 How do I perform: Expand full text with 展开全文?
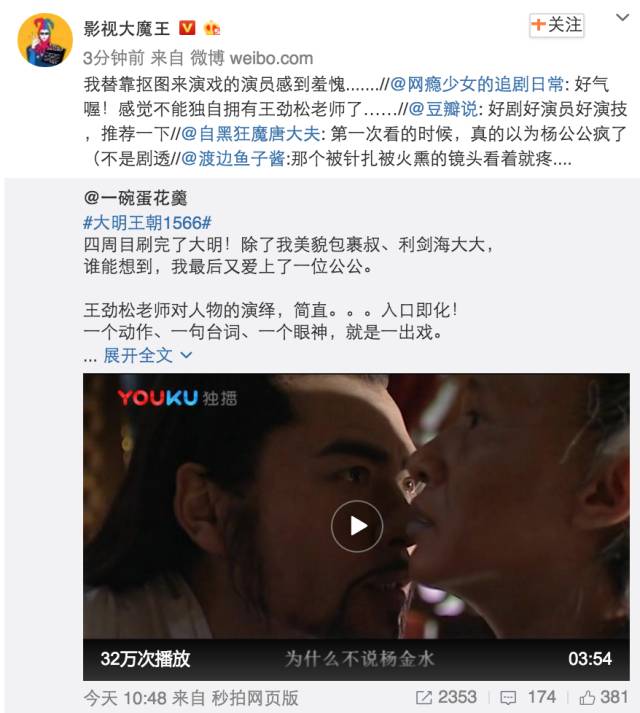[148, 355]
